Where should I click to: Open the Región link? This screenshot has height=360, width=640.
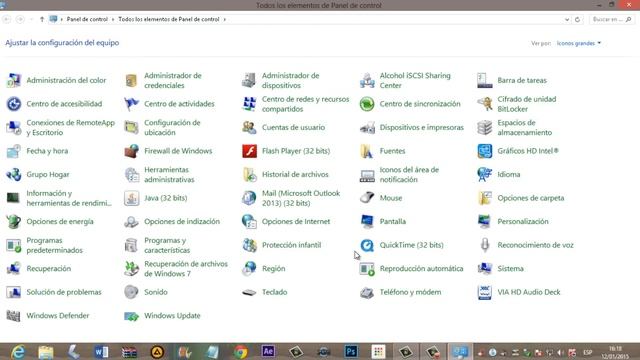tap(273, 269)
